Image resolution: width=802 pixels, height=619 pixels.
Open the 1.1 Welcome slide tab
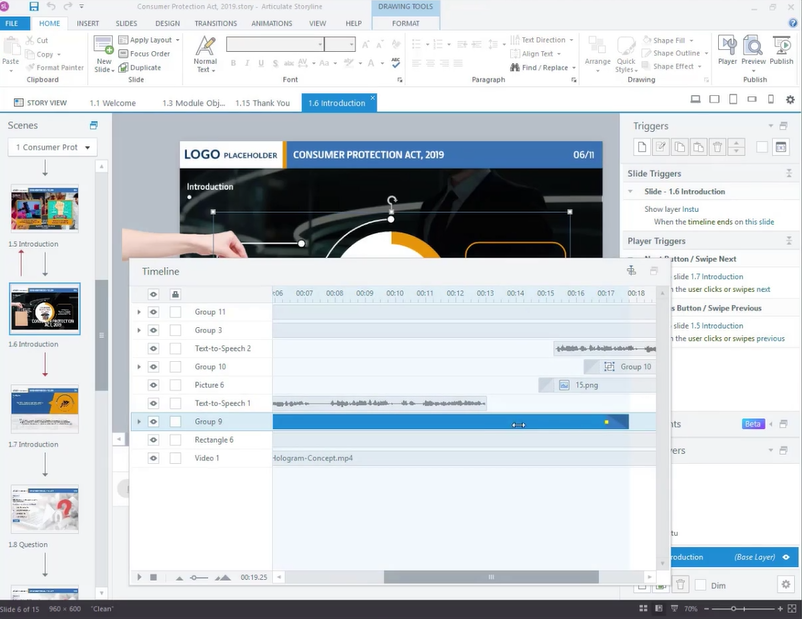[113, 103]
